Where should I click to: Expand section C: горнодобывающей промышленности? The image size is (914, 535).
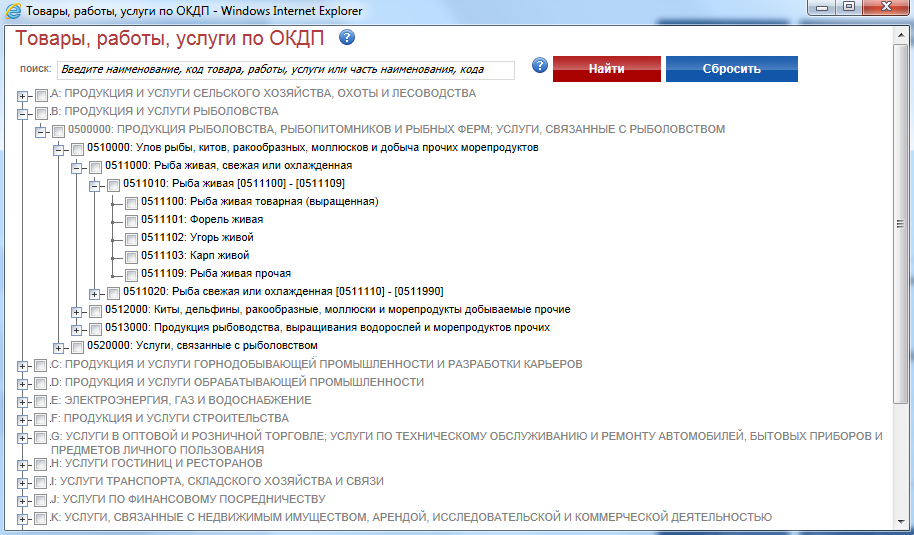(x=22, y=367)
